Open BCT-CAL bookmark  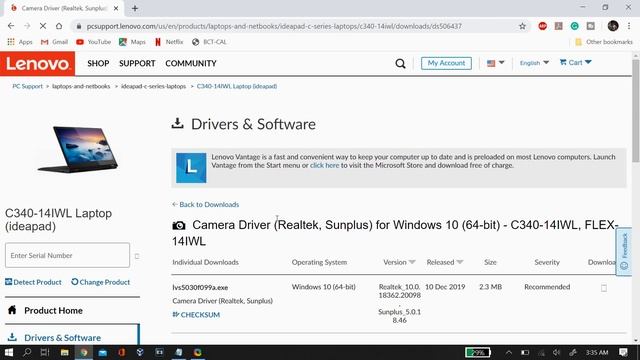point(209,42)
